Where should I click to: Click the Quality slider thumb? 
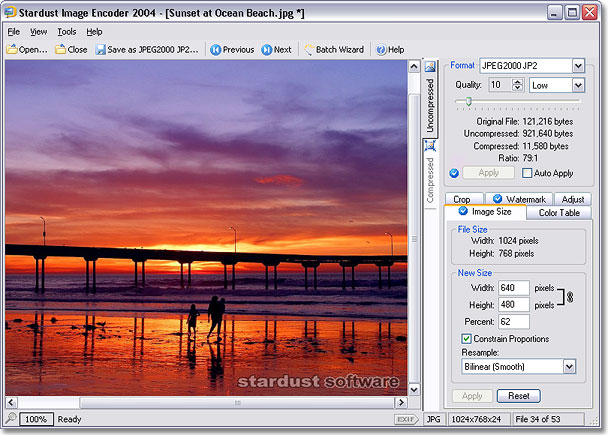click(x=468, y=102)
